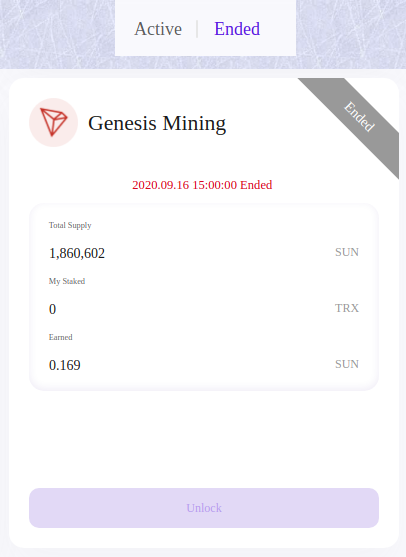Click the divider between Active and Ended
This screenshot has width=406, height=557.
point(197,29)
